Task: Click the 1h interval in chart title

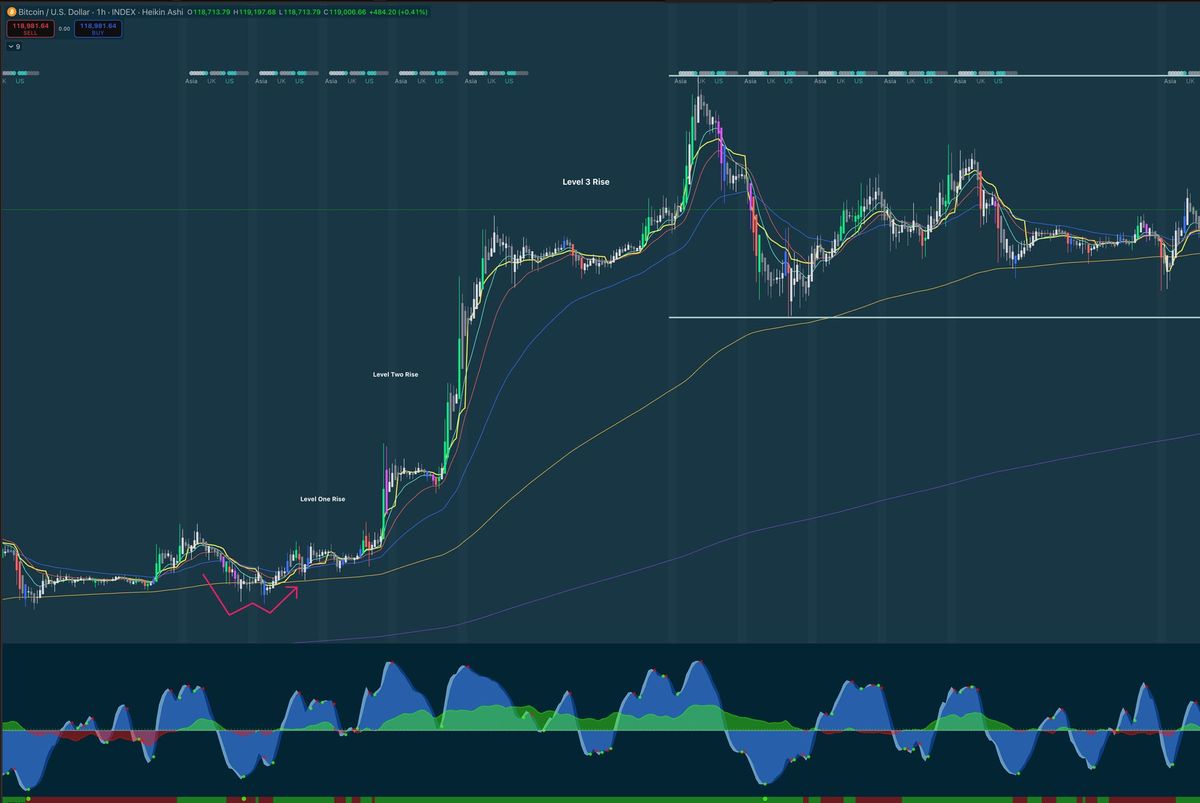Action: click(x=100, y=11)
